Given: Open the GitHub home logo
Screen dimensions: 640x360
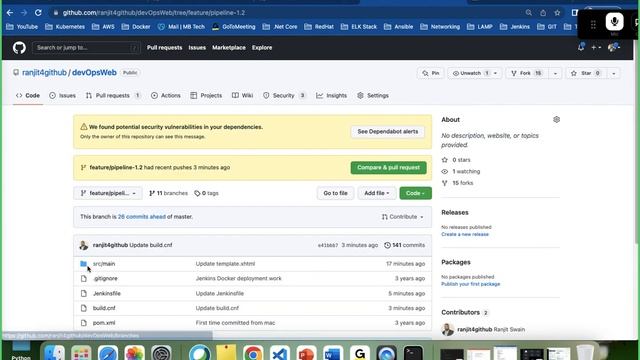Looking at the screenshot, I should click(x=19, y=48).
